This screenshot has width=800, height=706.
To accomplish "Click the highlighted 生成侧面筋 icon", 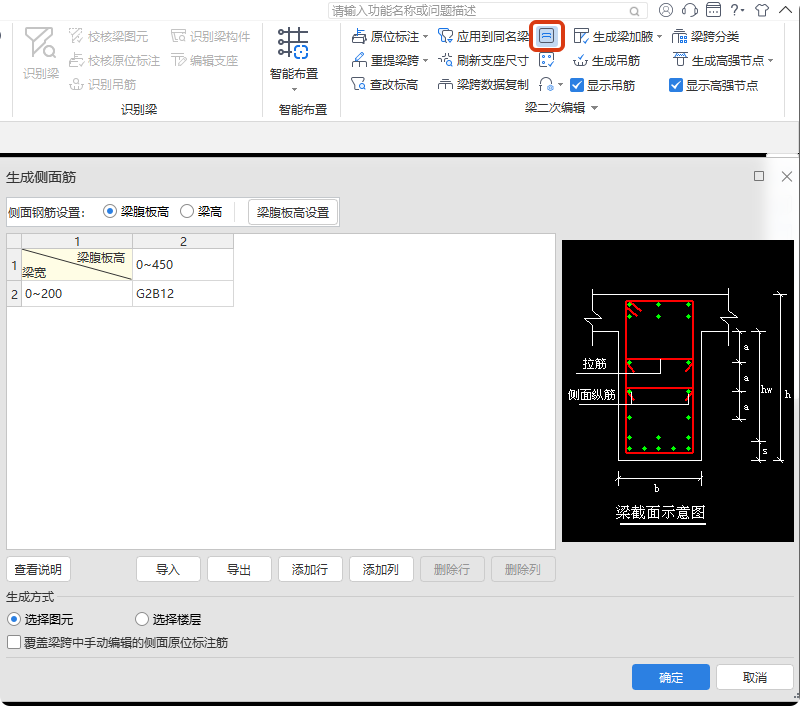I will pos(546,36).
